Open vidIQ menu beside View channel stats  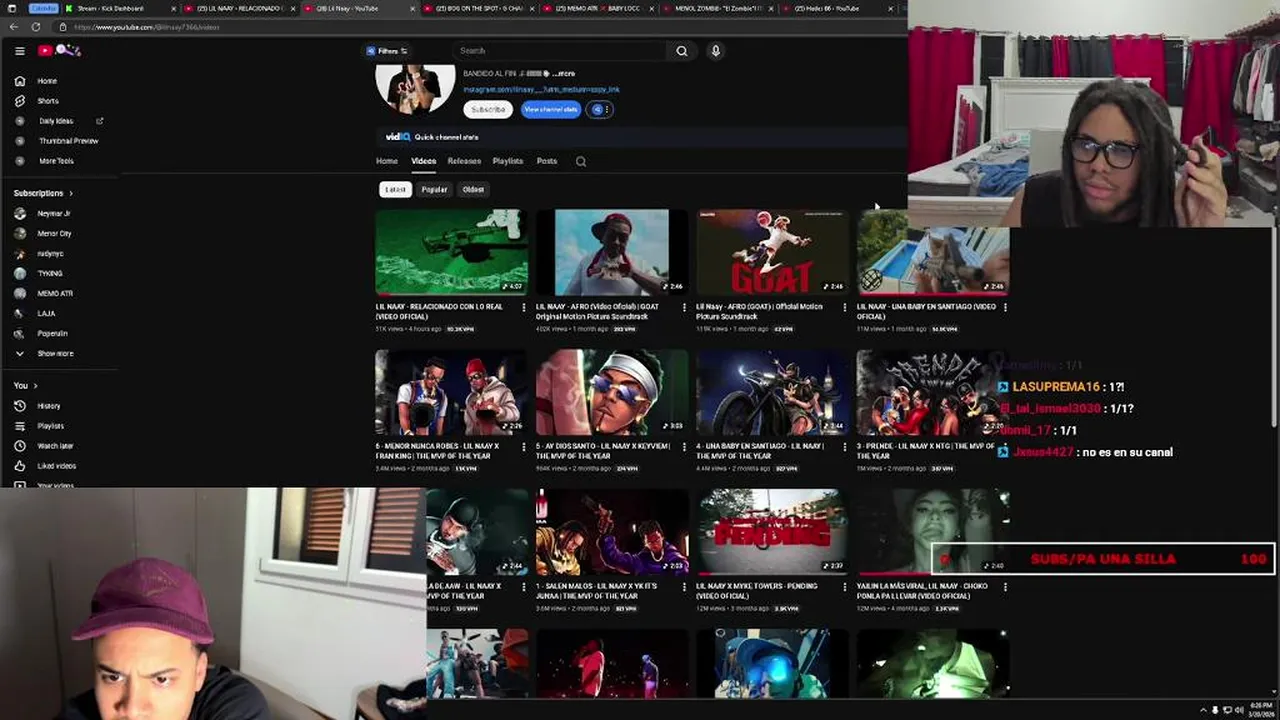pyautogui.click(x=599, y=109)
